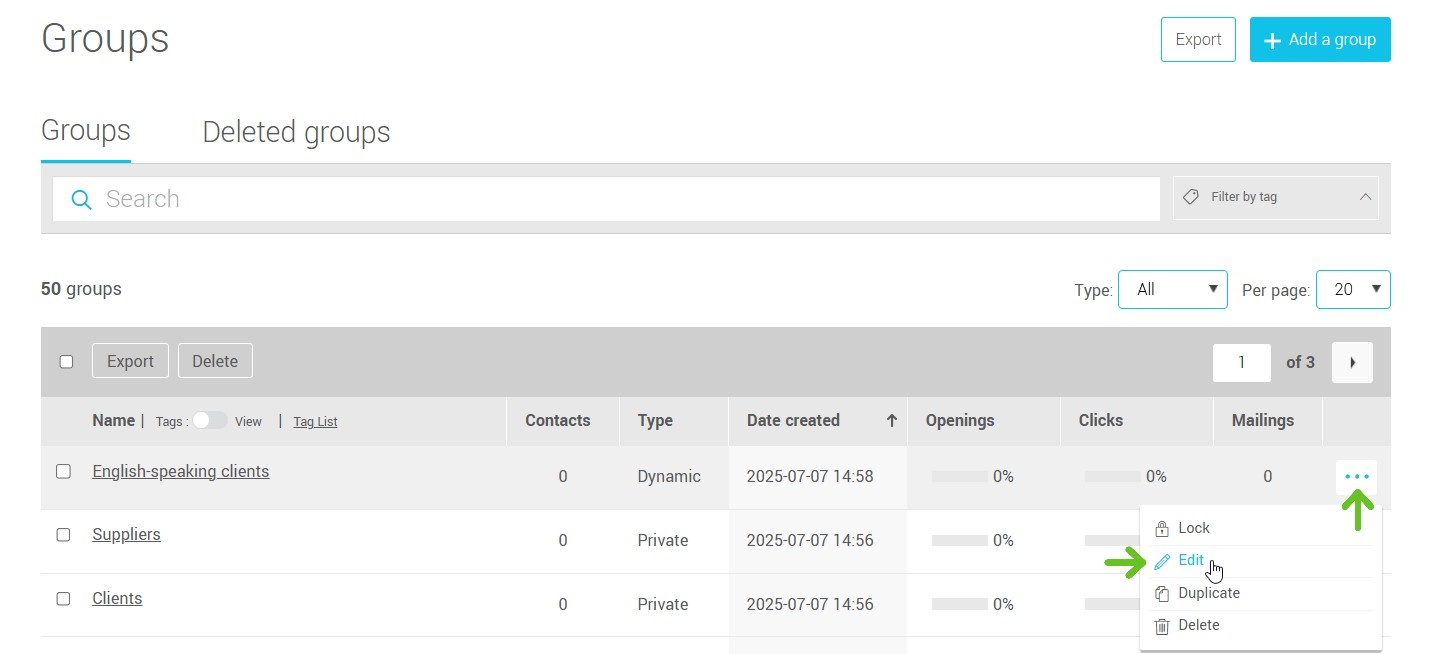This screenshot has width=1447, height=654.
Task: Click the Add a group button
Action: coord(1319,40)
